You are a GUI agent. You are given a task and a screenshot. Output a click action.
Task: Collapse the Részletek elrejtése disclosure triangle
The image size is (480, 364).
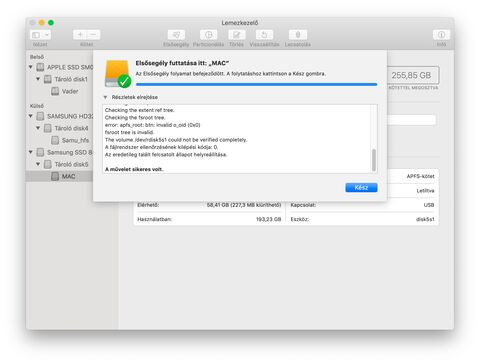point(105,97)
